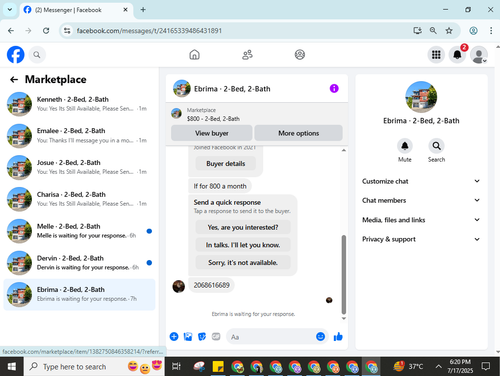Click Ebrima profile picture in details panel
Viewport: 500px width, 376px height.
coord(421,97)
